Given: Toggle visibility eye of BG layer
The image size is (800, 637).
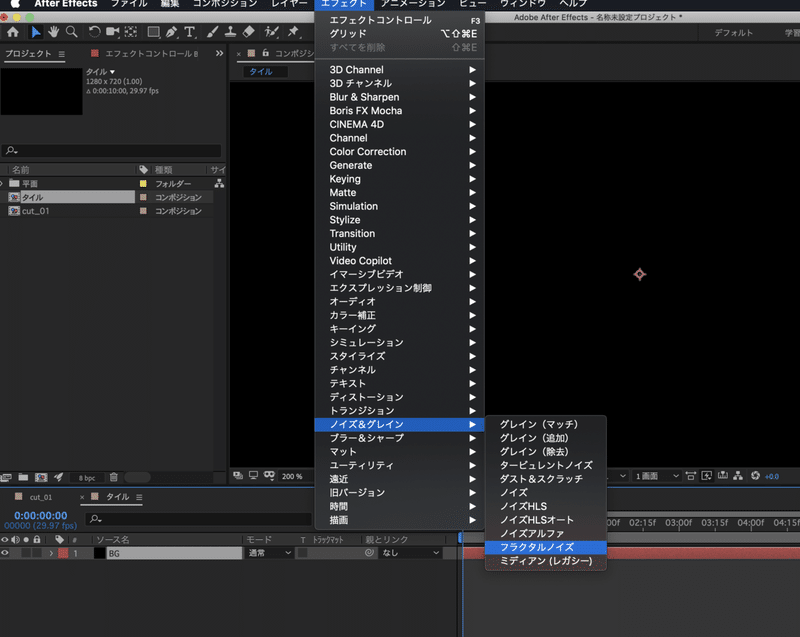Looking at the screenshot, I should [x=5, y=553].
